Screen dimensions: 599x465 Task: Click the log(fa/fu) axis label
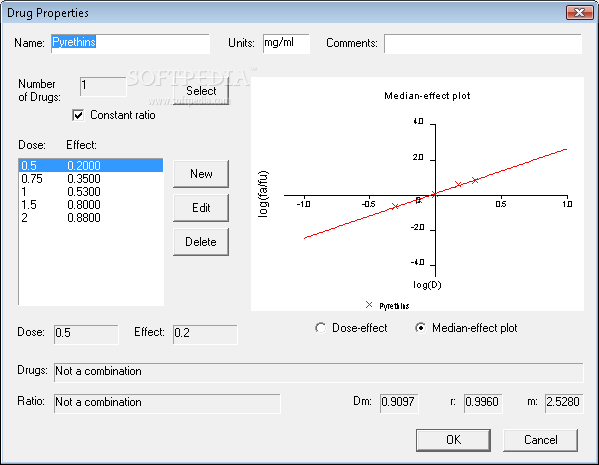pyautogui.click(x=263, y=194)
